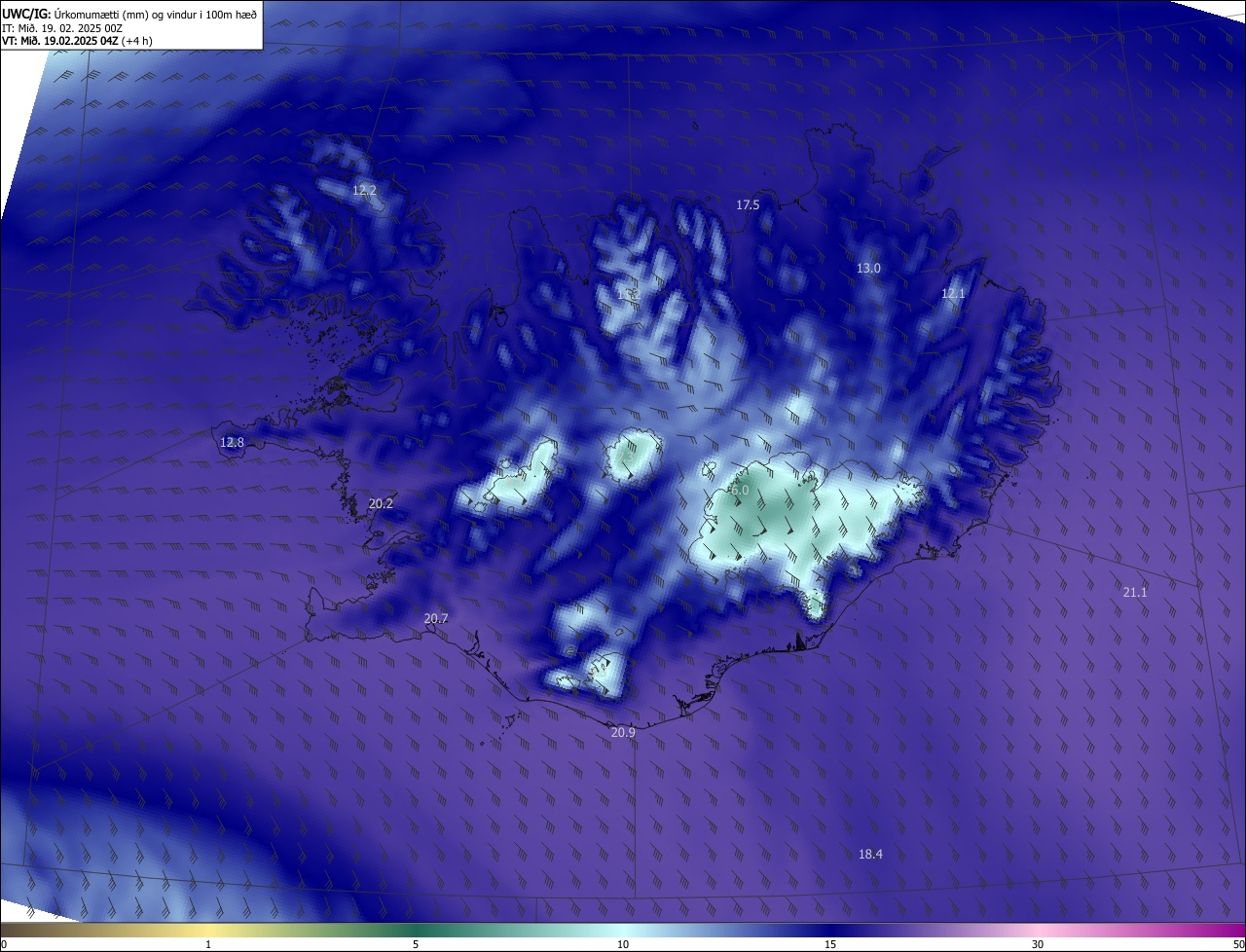Click the '0' label on the color scale
Screen dimensions: 1246x952
[4, 944]
